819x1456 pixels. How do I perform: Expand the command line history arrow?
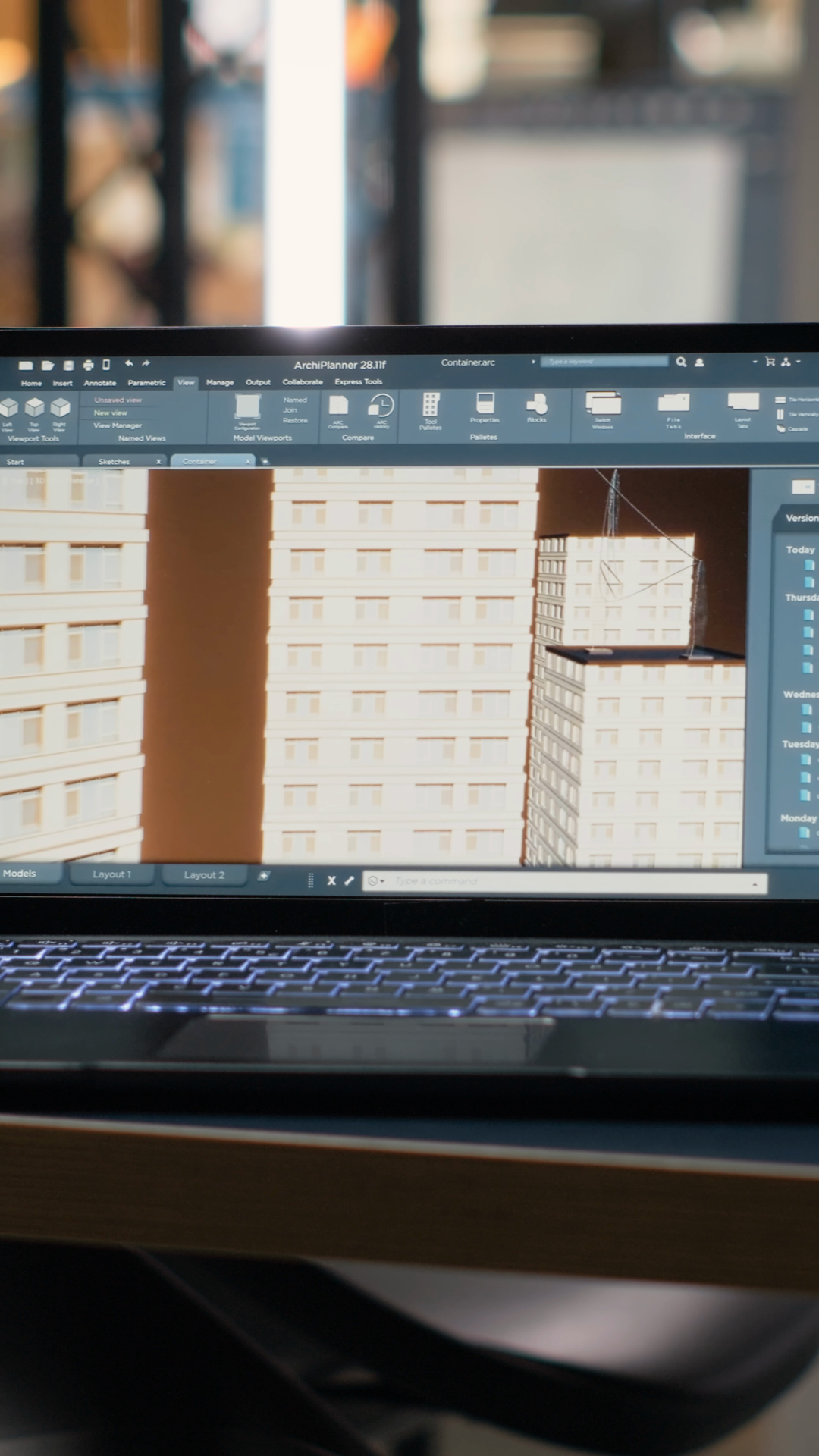(x=755, y=884)
